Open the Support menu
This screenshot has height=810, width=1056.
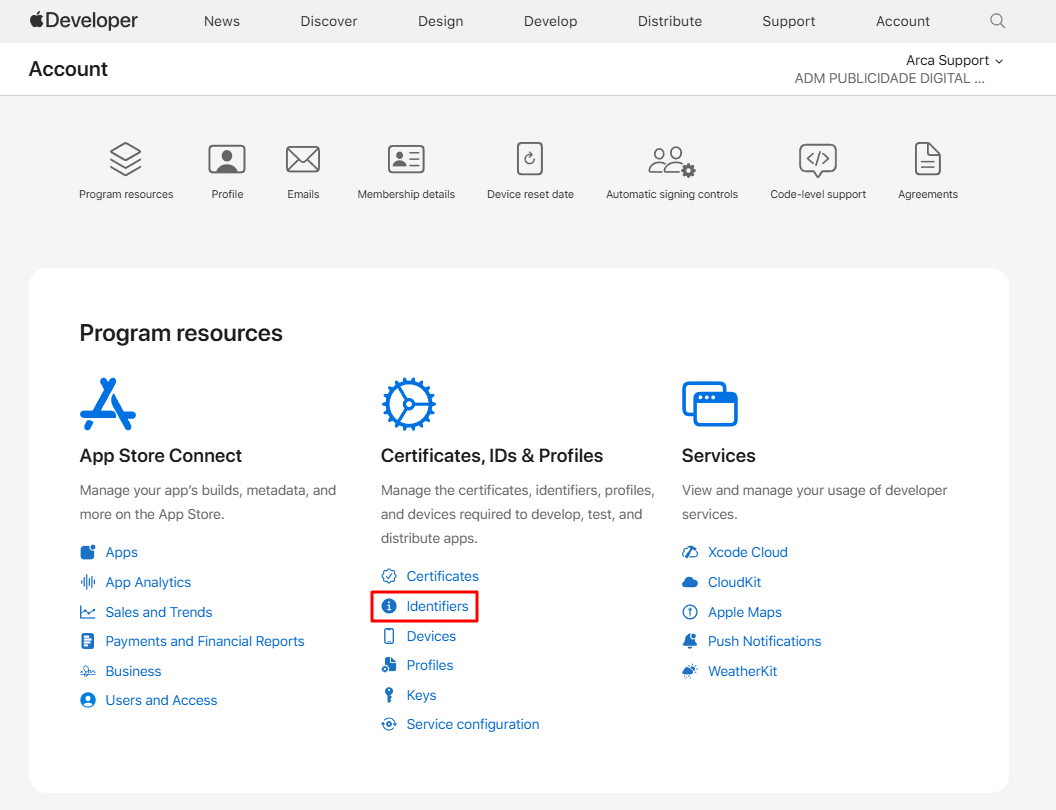coord(789,21)
